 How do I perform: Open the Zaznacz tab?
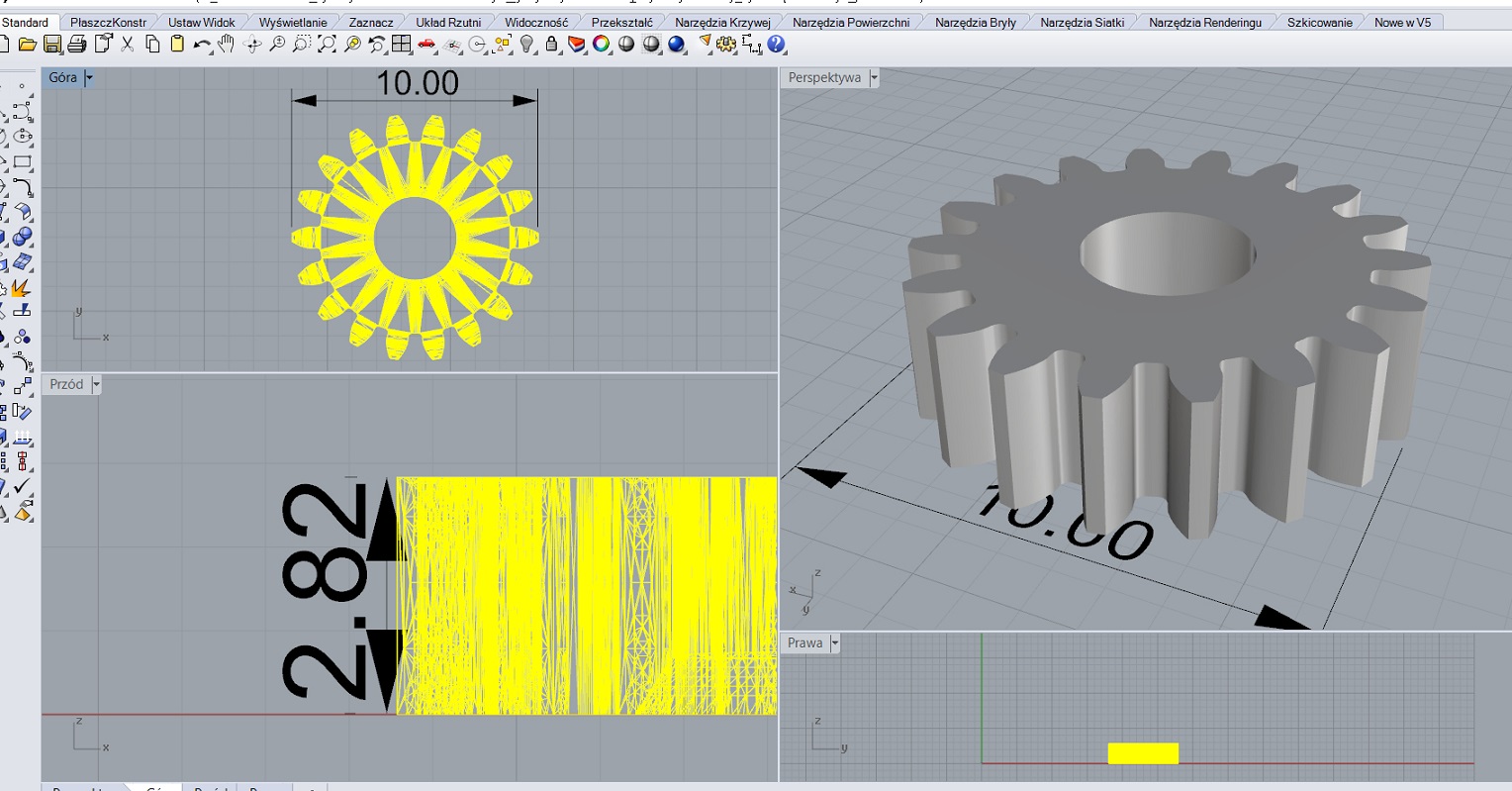(x=371, y=22)
